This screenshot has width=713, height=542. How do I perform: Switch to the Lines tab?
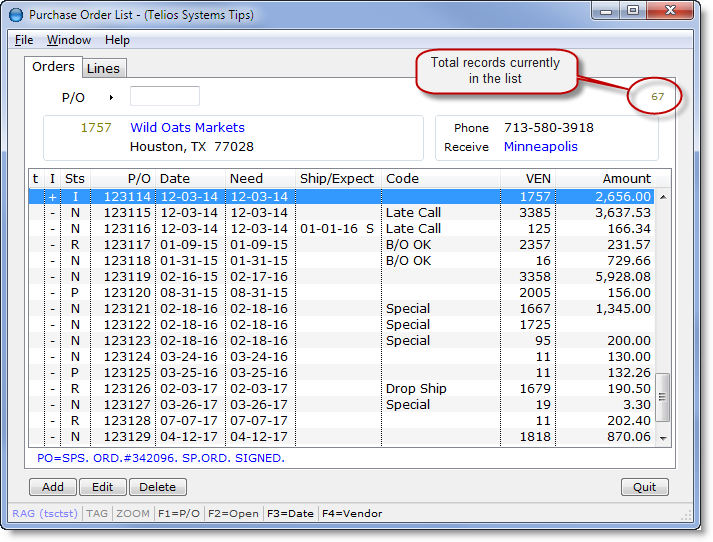point(103,68)
